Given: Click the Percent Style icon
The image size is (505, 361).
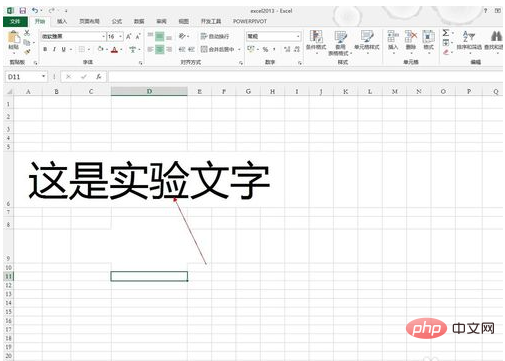Looking at the screenshot, I should (x=265, y=49).
